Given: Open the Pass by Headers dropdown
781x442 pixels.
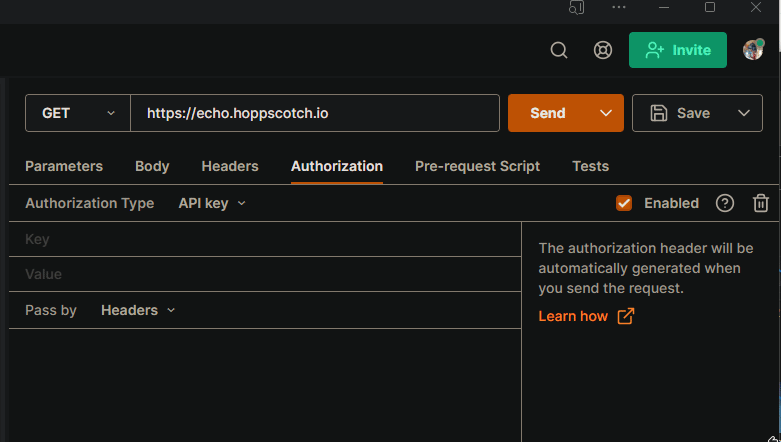Looking at the screenshot, I should [x=138, y=310].
